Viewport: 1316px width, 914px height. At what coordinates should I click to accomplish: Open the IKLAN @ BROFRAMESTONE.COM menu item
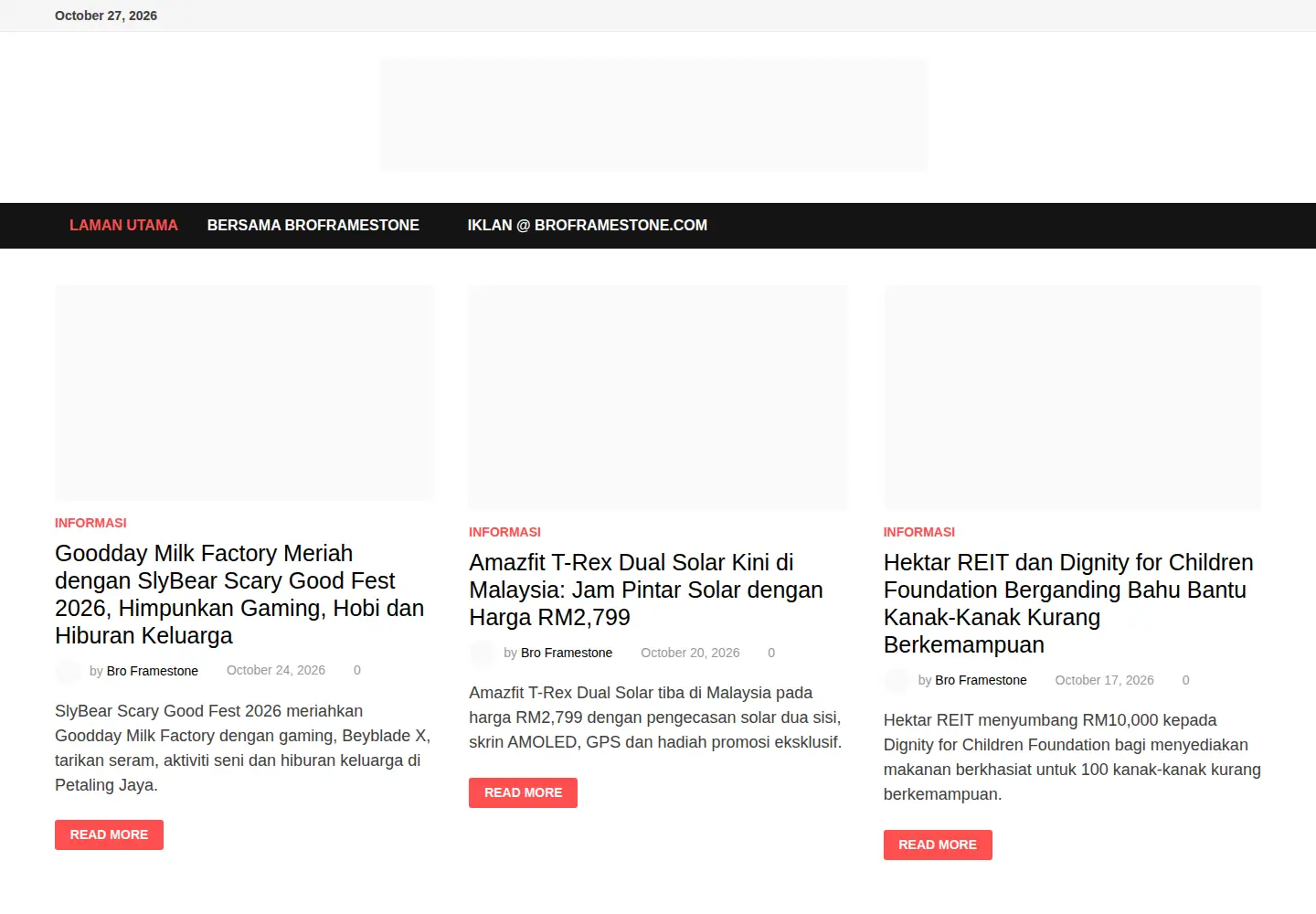588,225
